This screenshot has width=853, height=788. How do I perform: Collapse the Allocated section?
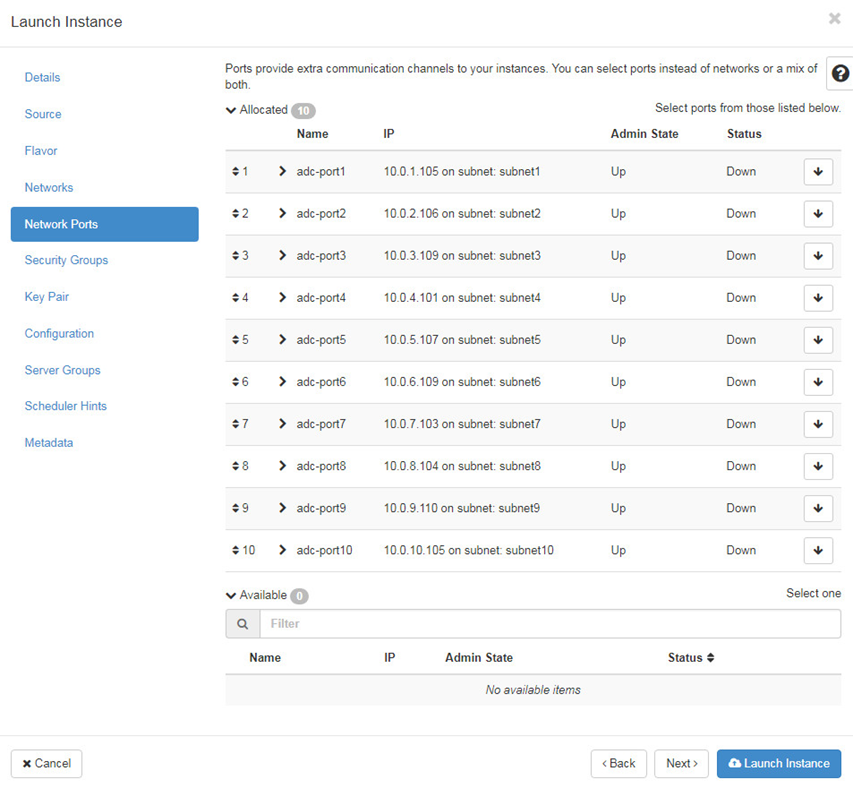(x=232, y=110)
